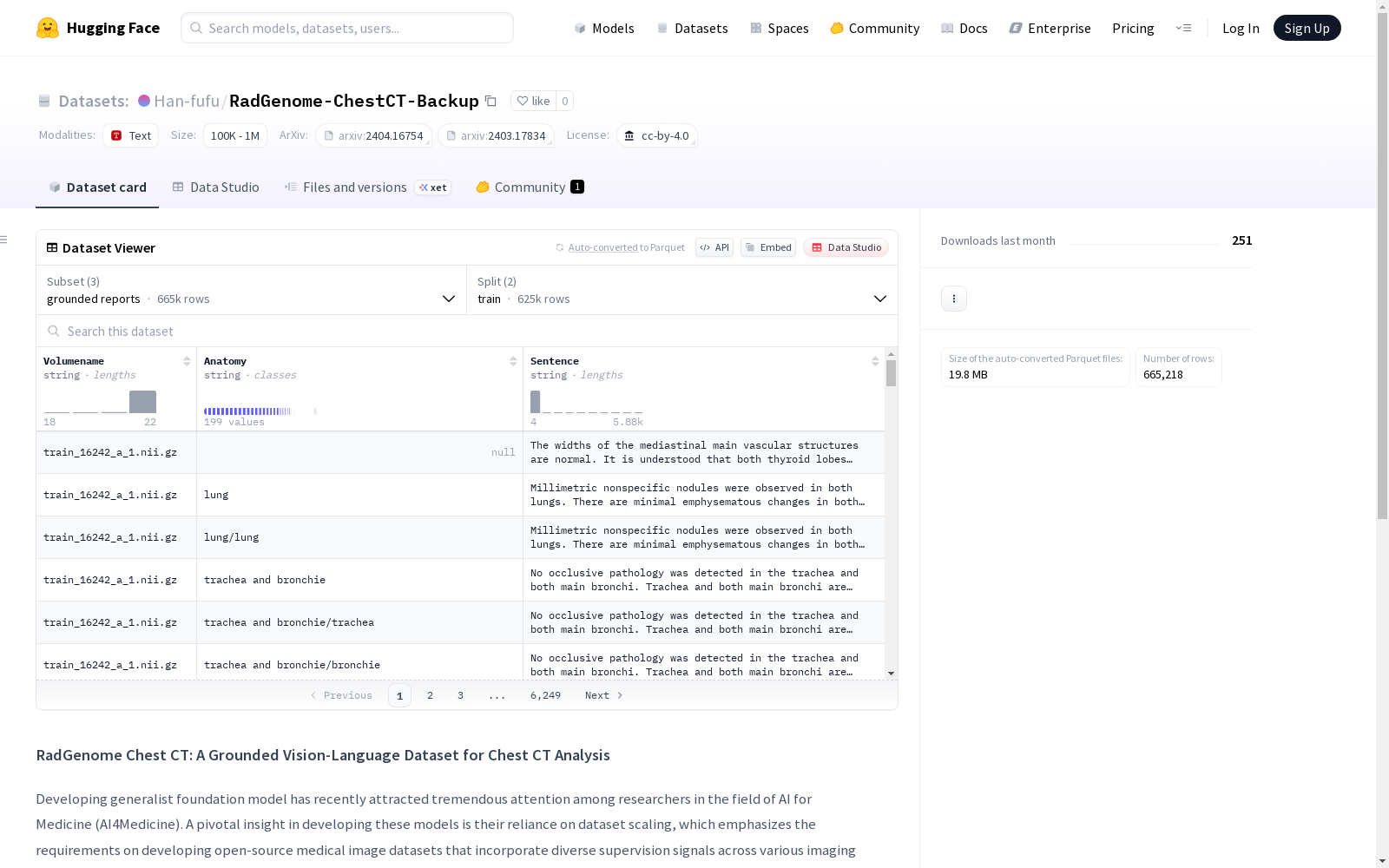Open the Enterprise page
This screenshot has width=1389, height=868.
pos(1050,28)
